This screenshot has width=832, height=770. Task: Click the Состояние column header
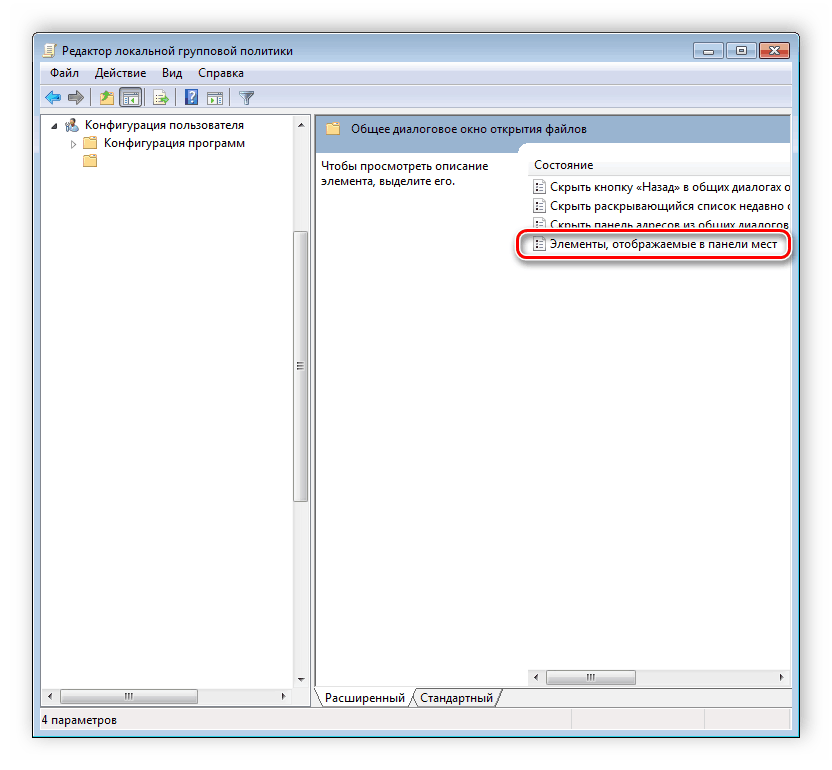(563, 164)
